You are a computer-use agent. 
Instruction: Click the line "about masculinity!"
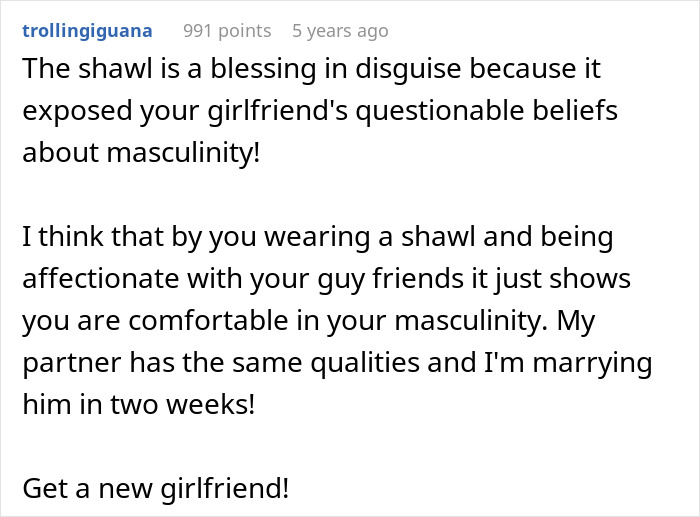(x=140, y=153)
